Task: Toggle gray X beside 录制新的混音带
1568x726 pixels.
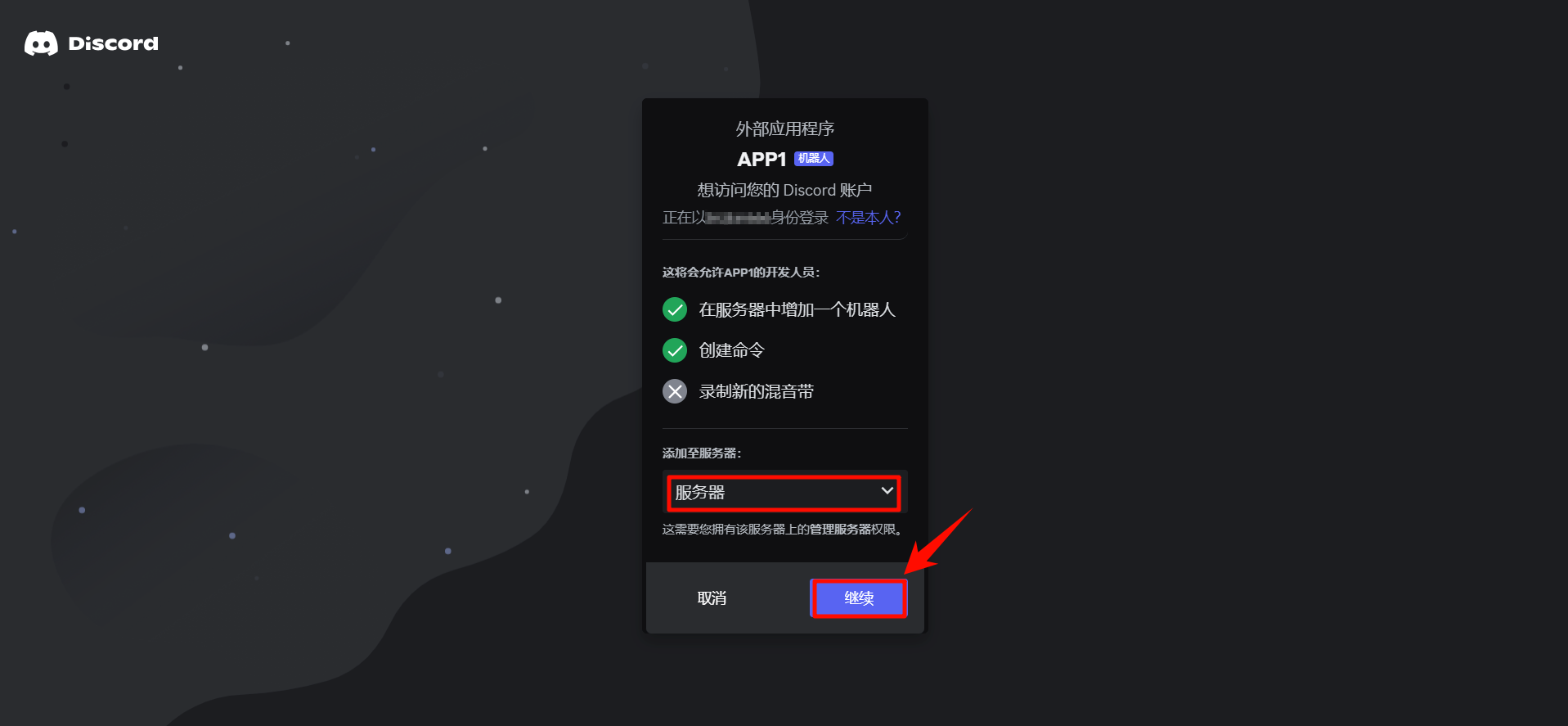Action: [675, 391]
